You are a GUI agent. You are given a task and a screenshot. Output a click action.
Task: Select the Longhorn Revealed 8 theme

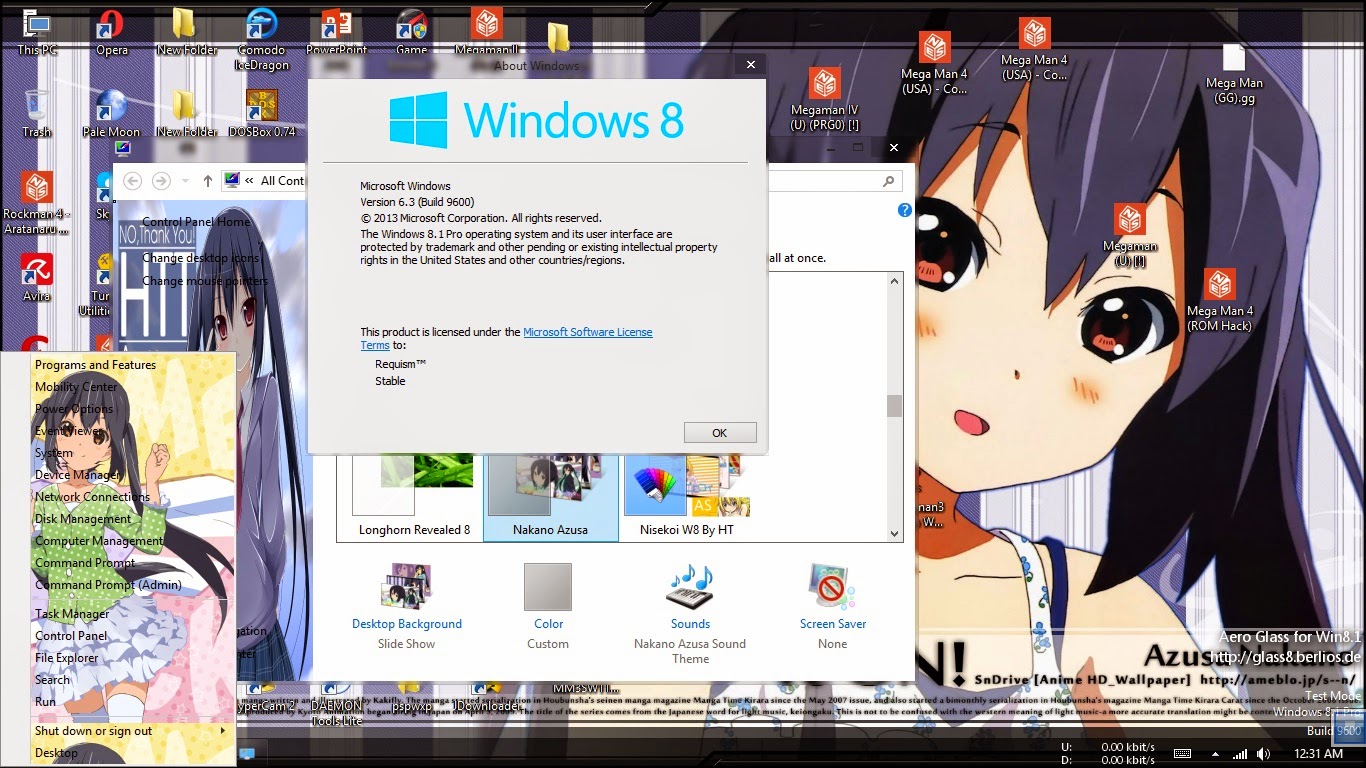click(x=414, y=497)
